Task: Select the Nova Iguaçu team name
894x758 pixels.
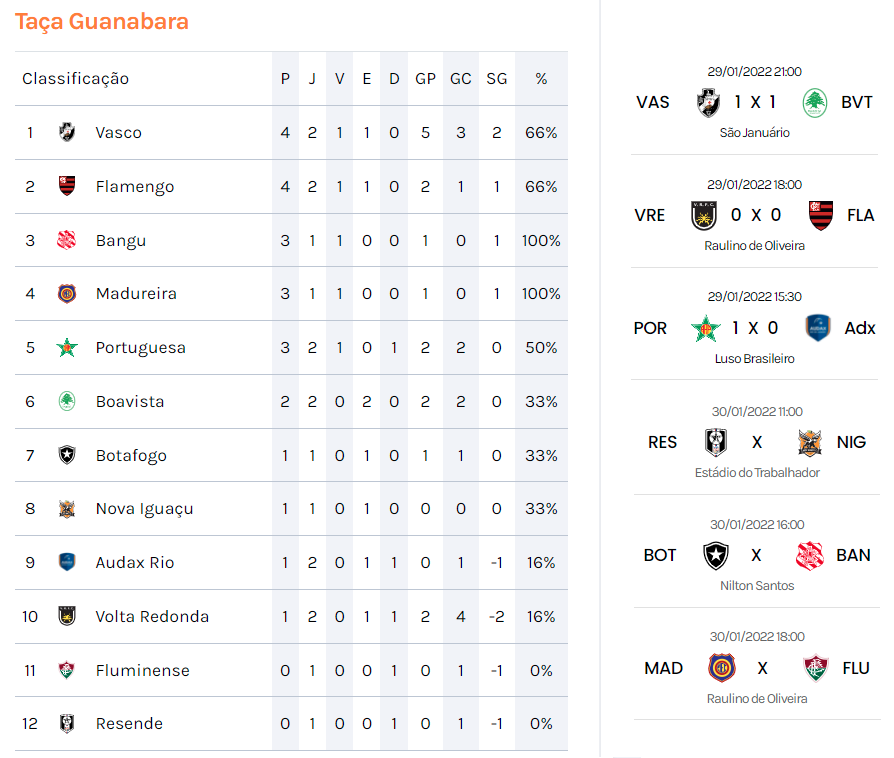Action: [144, 509]
